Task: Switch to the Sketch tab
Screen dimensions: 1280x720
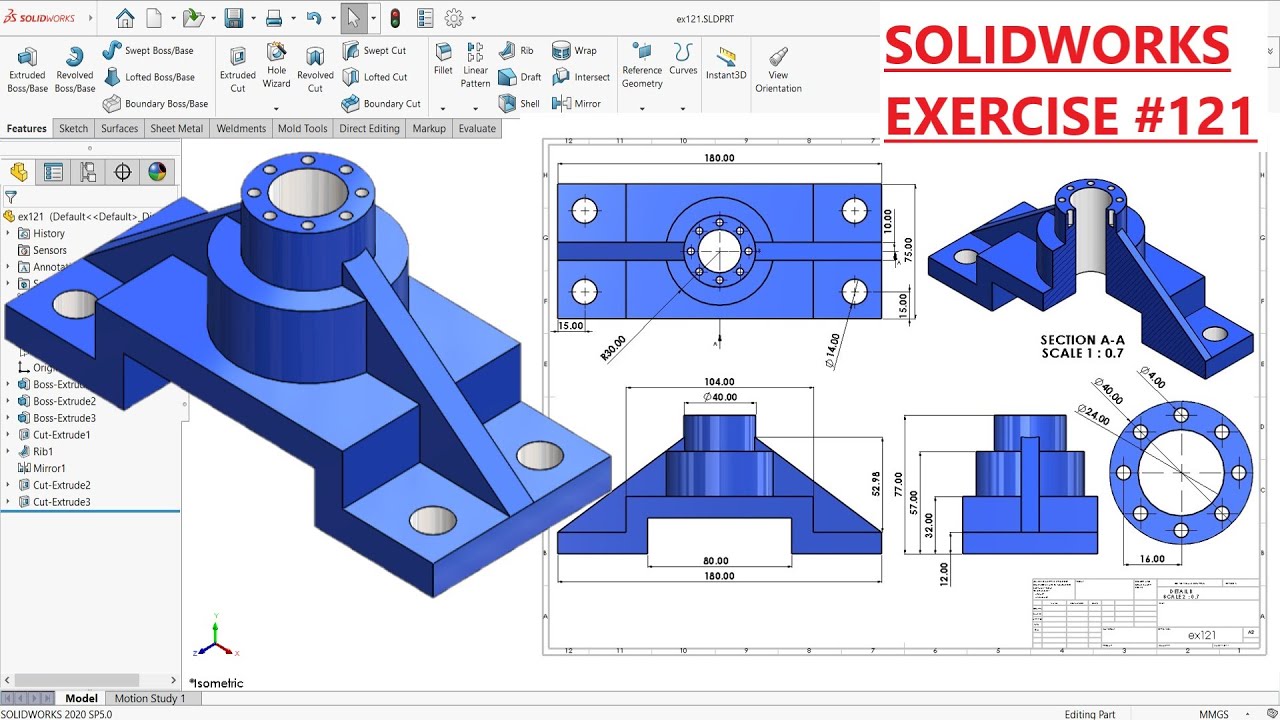Action: (74, 128)
